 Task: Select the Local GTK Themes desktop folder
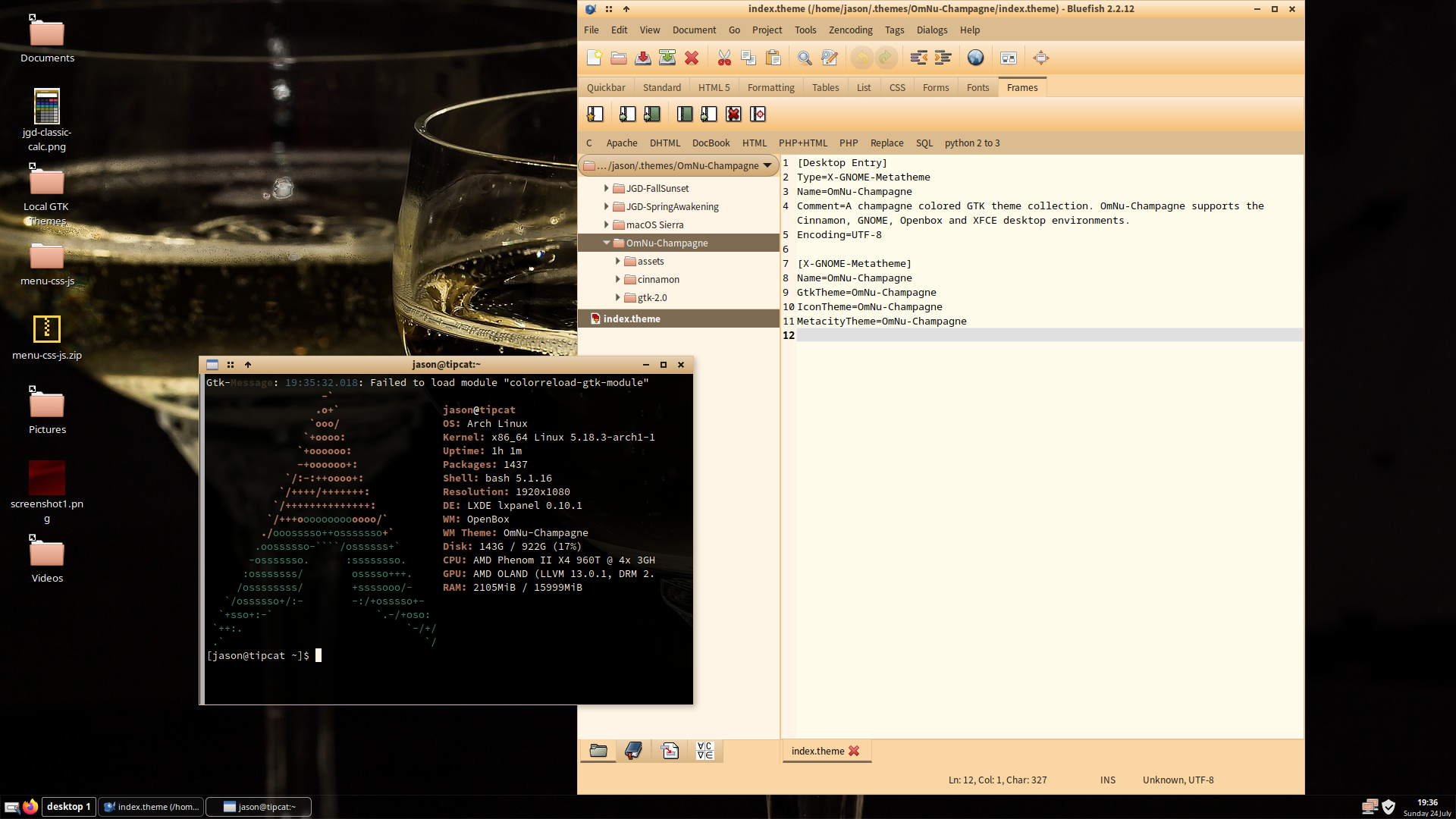pyautogui.click(x=46, y=196)
